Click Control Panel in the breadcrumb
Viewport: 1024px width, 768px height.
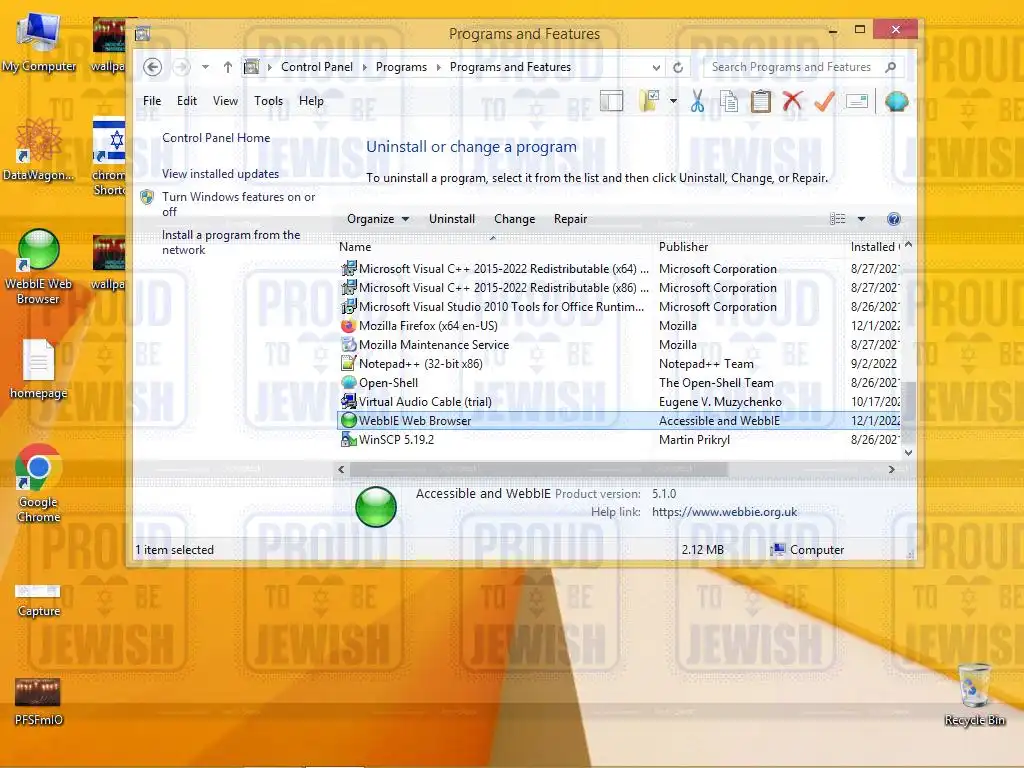pos(317,67)
